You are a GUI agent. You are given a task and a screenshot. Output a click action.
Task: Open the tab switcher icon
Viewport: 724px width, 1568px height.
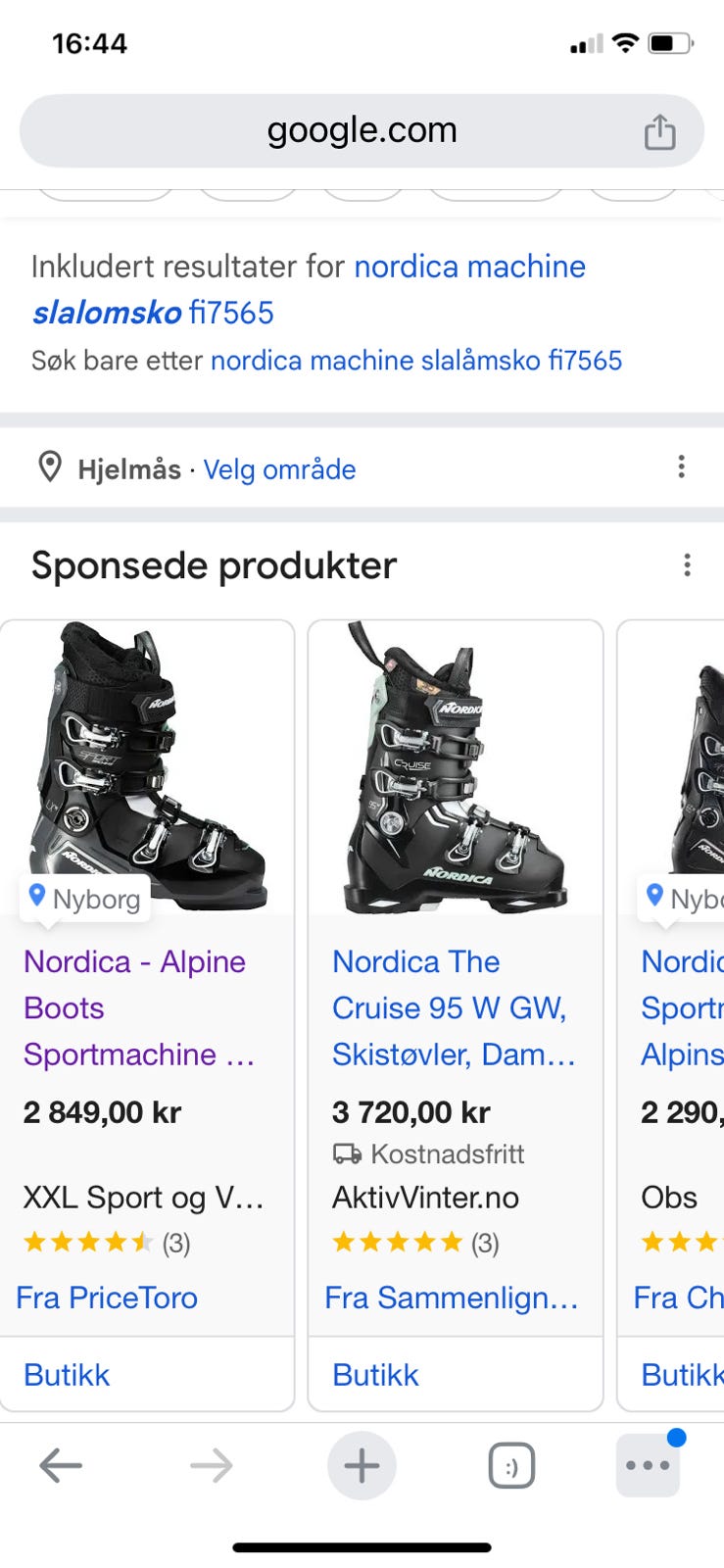[x=511, y=1466]
